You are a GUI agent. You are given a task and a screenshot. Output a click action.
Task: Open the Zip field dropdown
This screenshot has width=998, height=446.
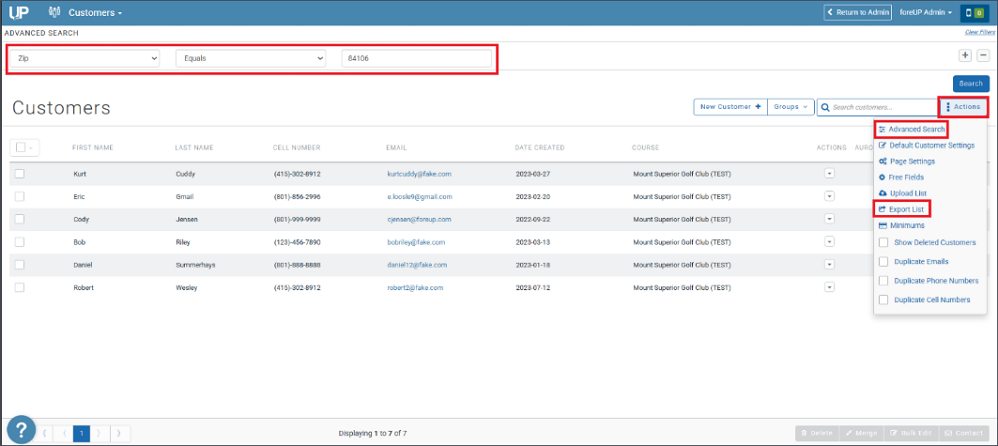85,59
